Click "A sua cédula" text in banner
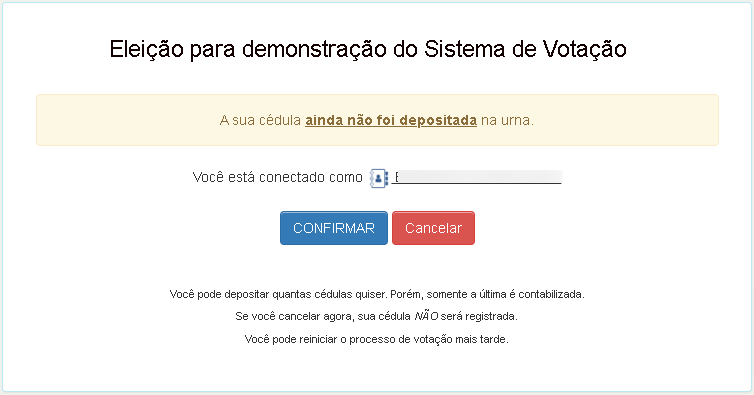This screenshot has width=754, height=395. click(260, 120)
